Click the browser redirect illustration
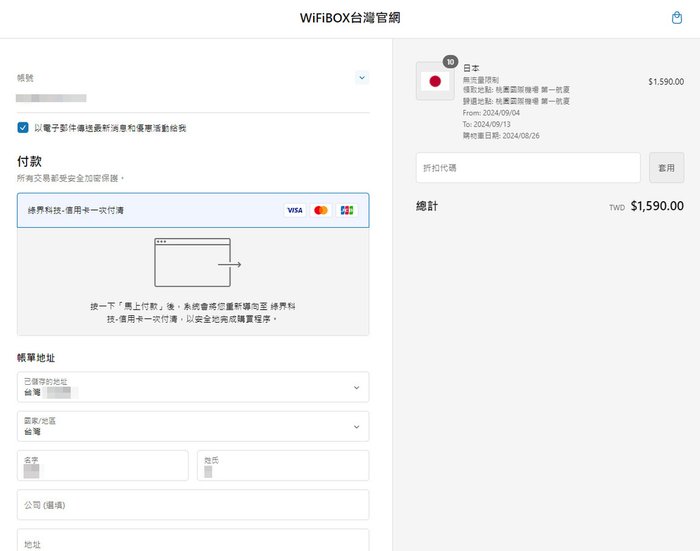Screen dimensions: 700x551 [x=198, y=263]
